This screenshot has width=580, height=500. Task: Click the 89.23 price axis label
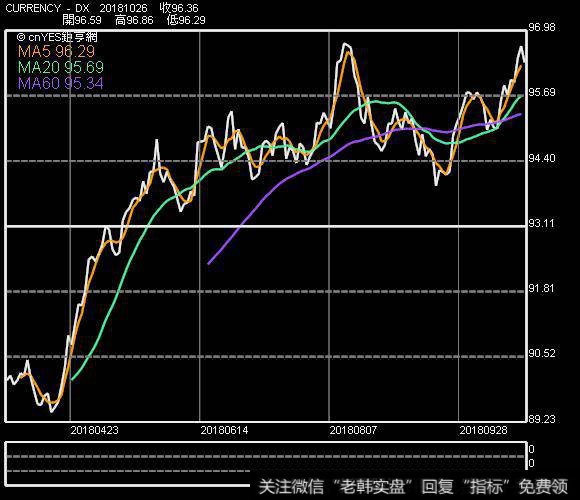coord(542,419)
